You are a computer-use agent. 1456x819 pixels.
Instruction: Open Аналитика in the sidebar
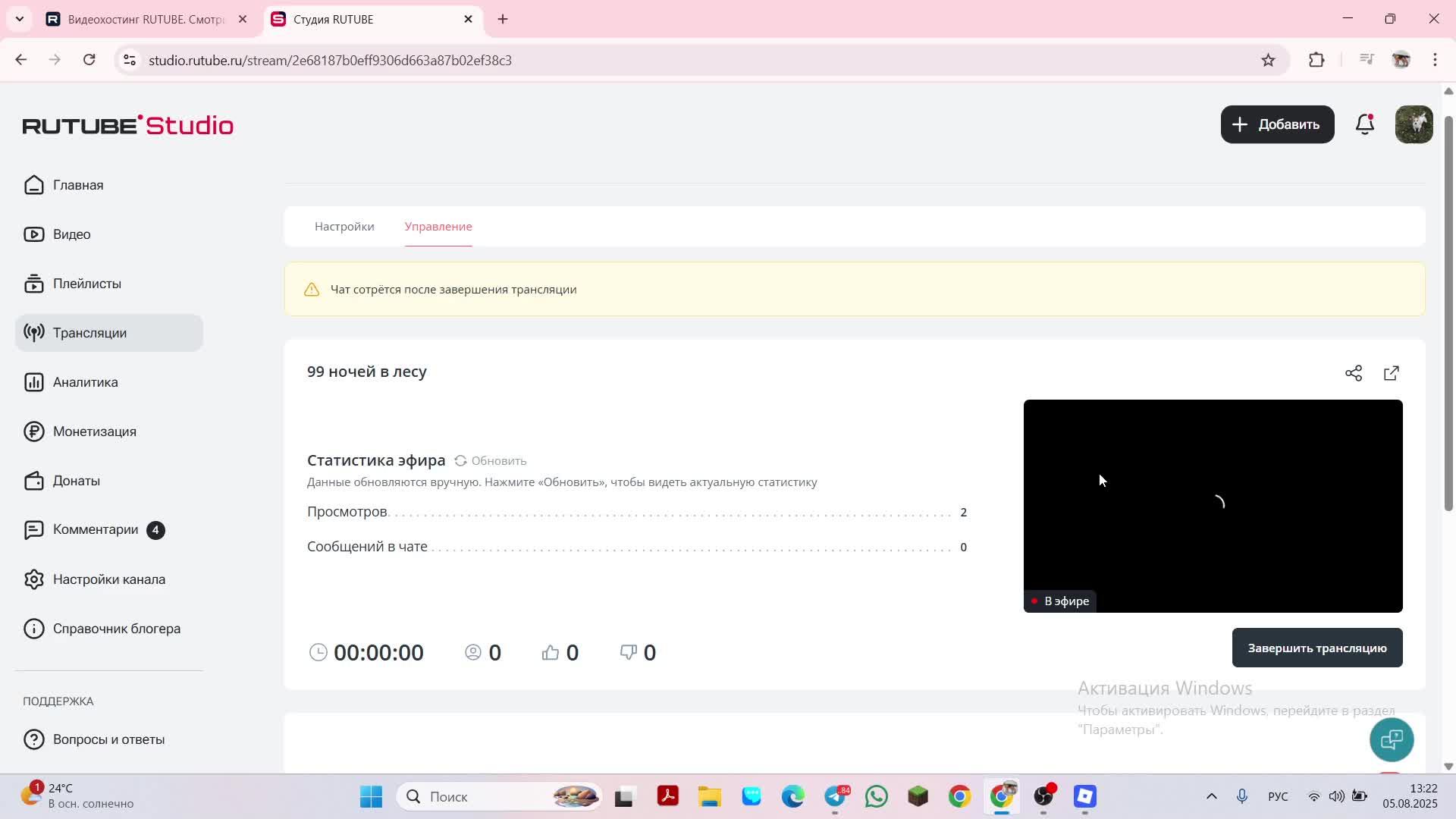[85, 382]
